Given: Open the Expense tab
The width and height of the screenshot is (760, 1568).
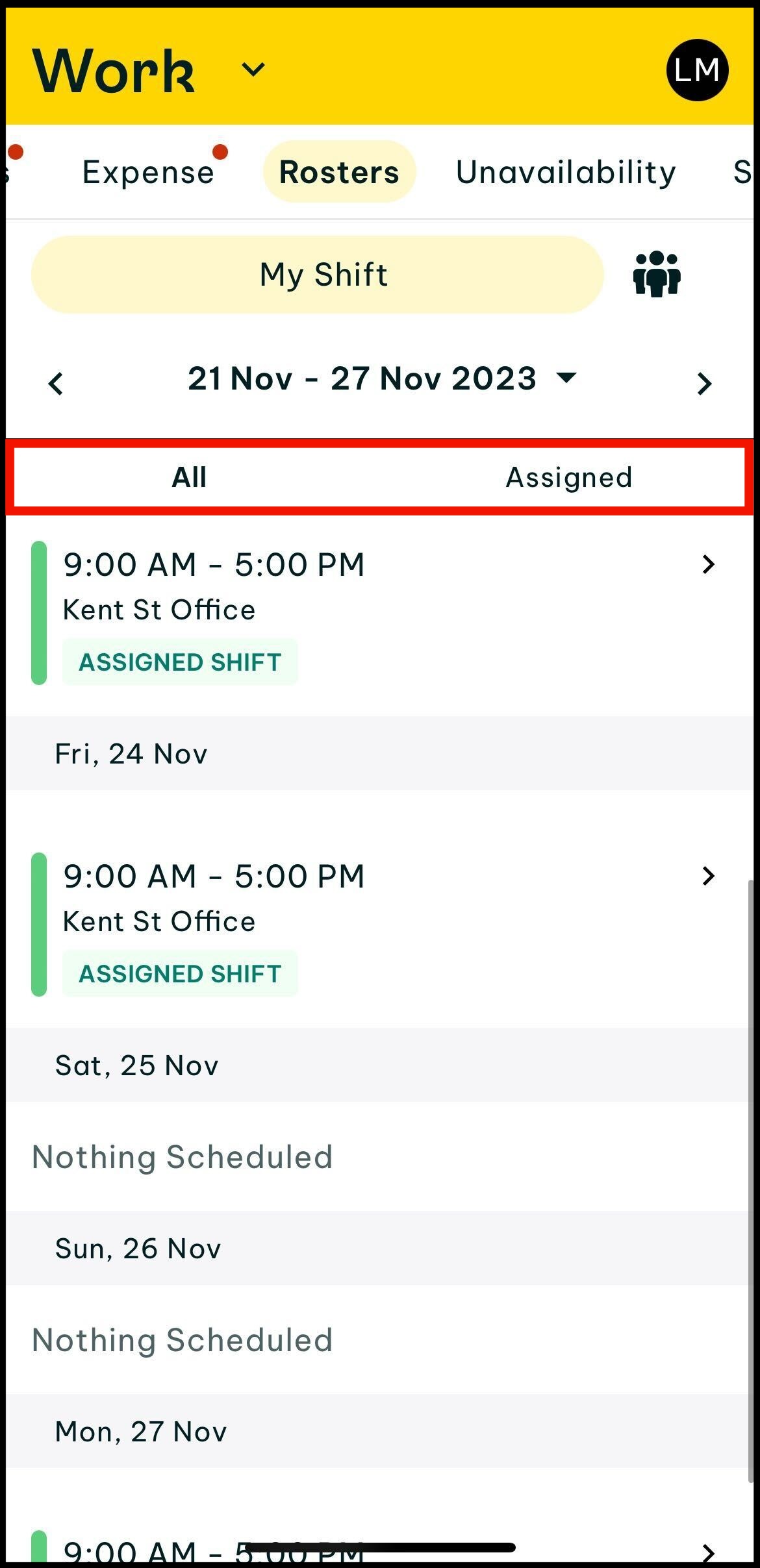Looking at the screenshot, I should [148, 172].
